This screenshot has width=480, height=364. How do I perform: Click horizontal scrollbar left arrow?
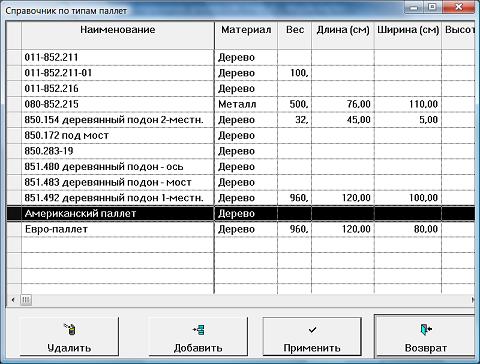[x=13, y=300]
